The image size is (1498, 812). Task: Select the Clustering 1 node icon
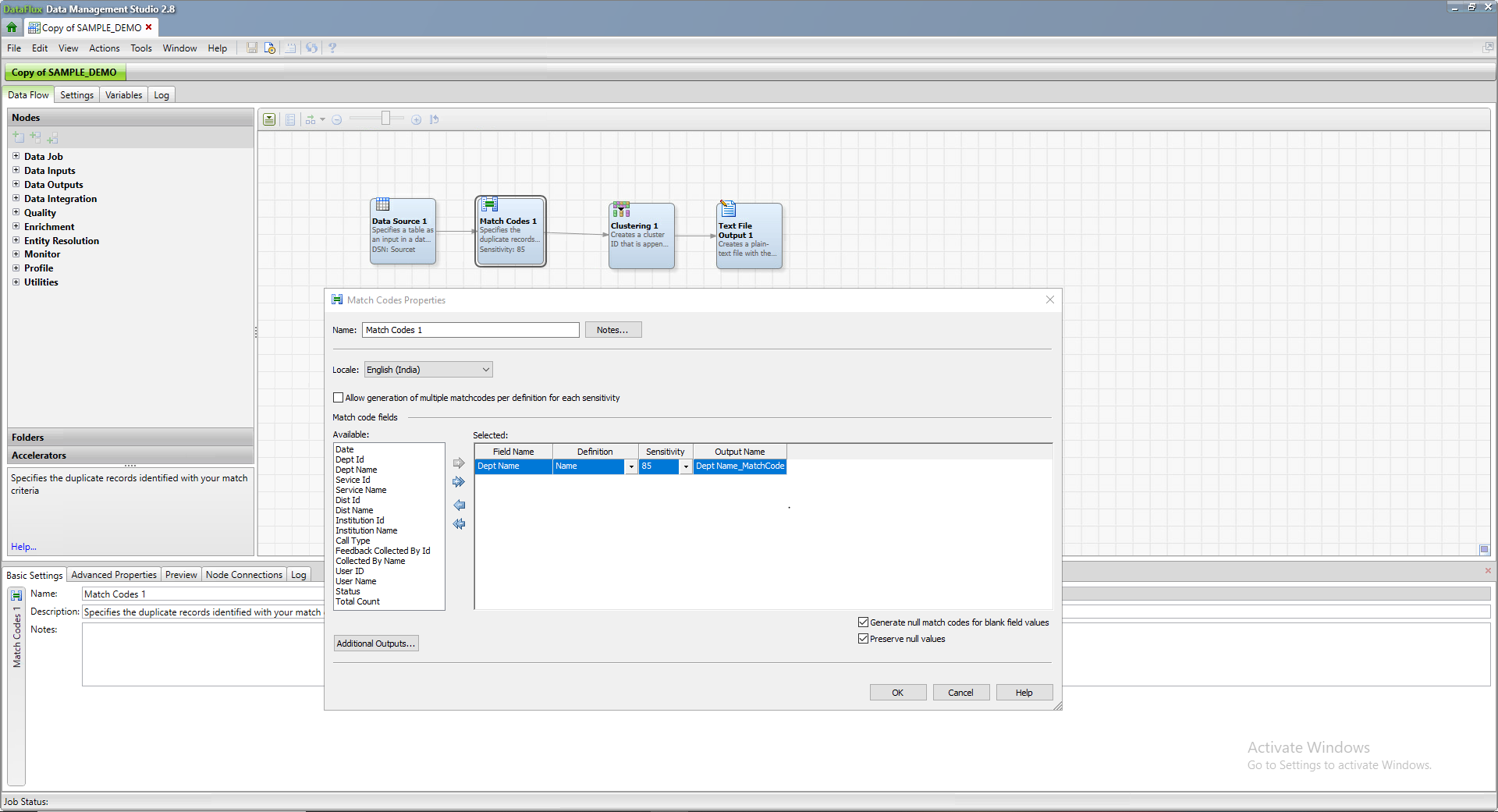(621, 210)
